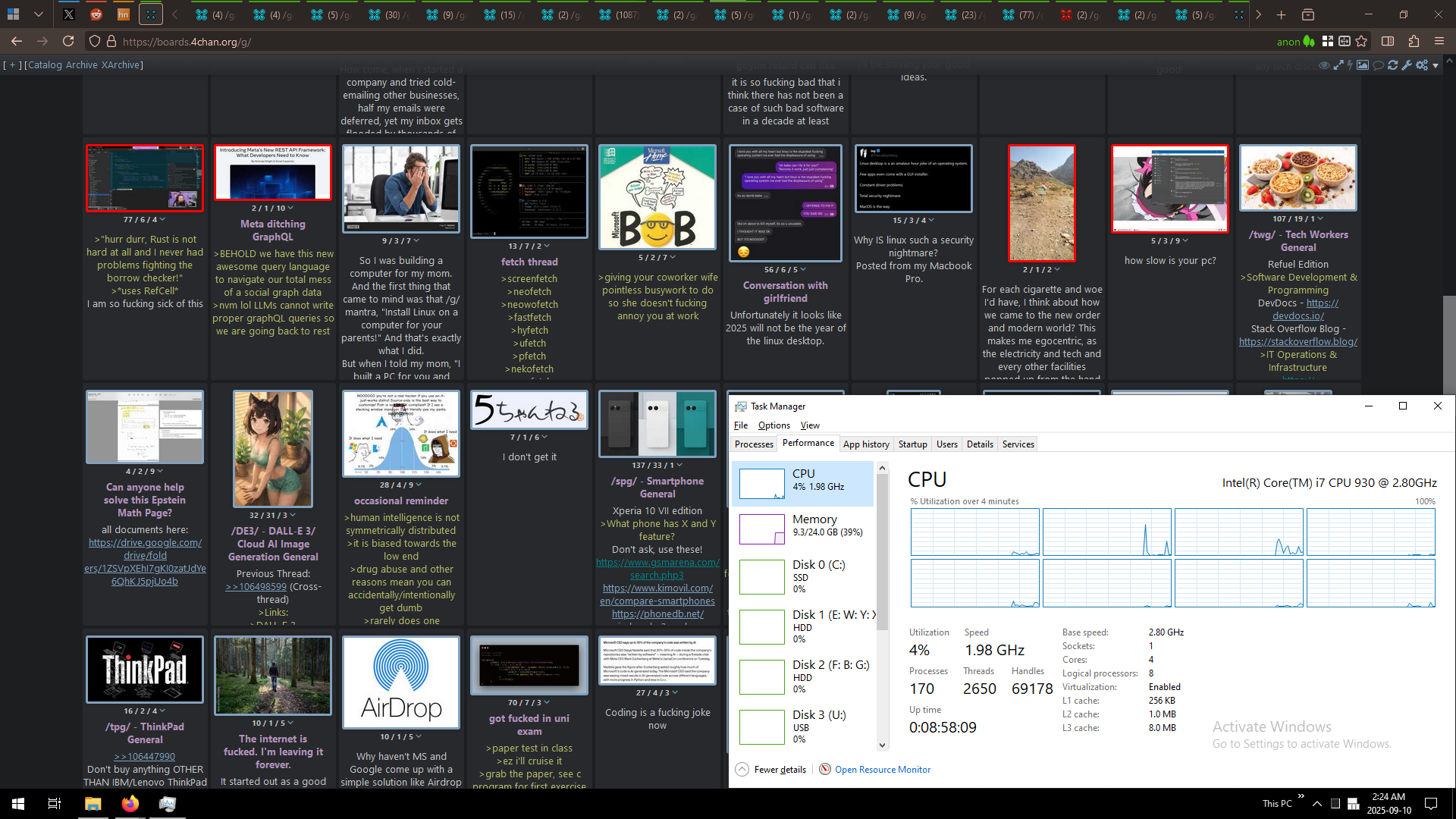The height and width of the screenshot is (819, 1456).
Task: Toggle the eye visibility icon in header
Action: click(x=1324, y=65)
